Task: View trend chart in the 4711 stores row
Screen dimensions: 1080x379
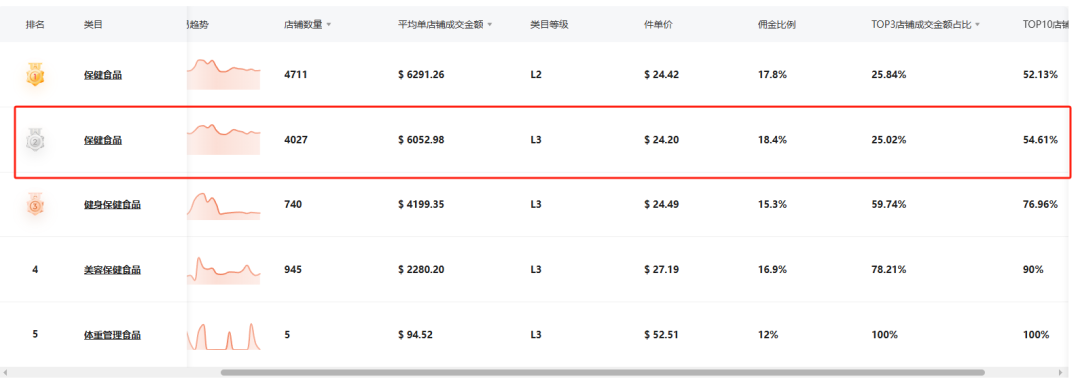Action: (224, 74)
